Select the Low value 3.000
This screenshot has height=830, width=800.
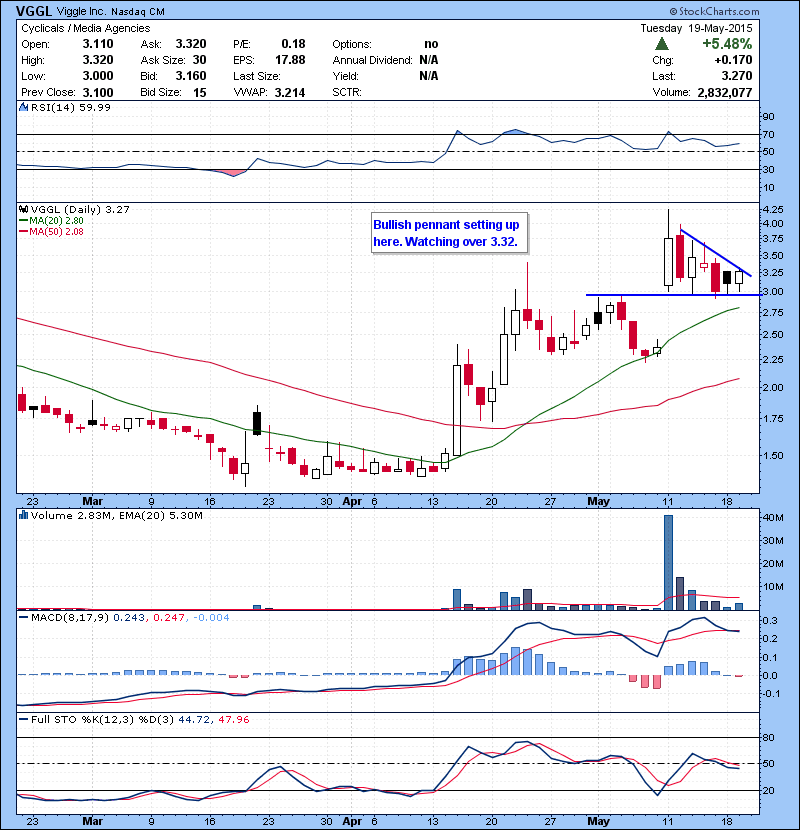click(x=98, y=76)
